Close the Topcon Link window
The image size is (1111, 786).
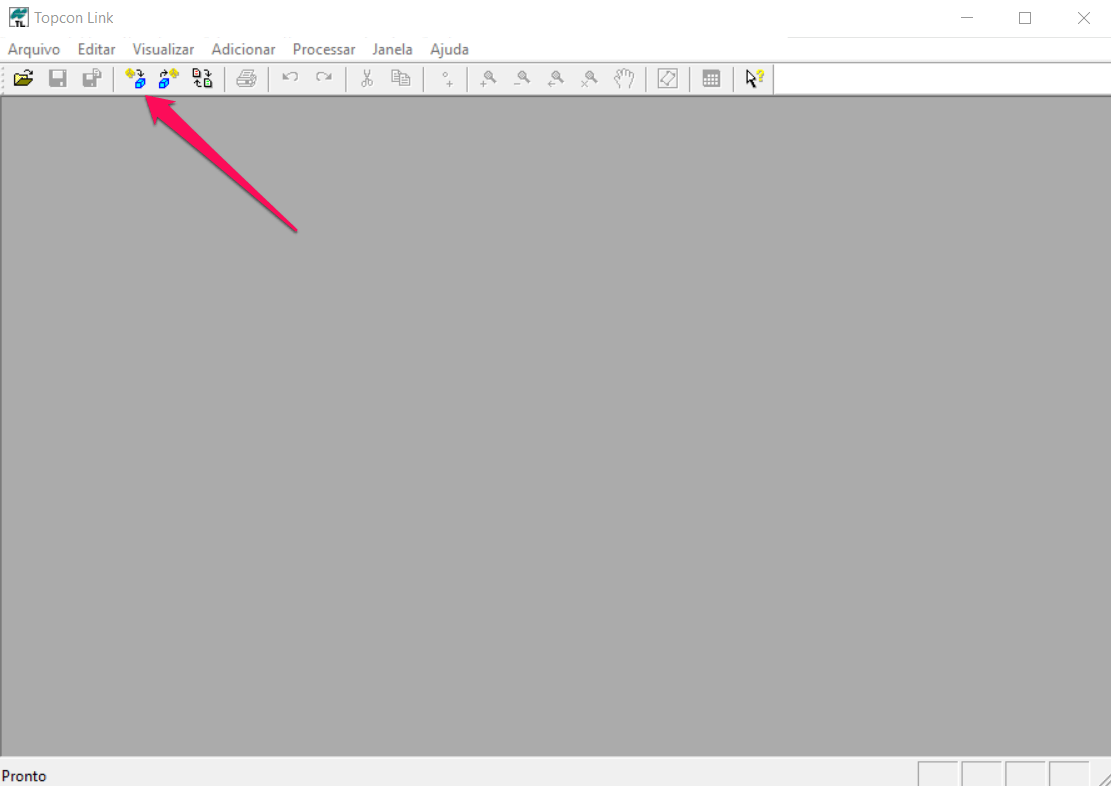pos(1083,18)
